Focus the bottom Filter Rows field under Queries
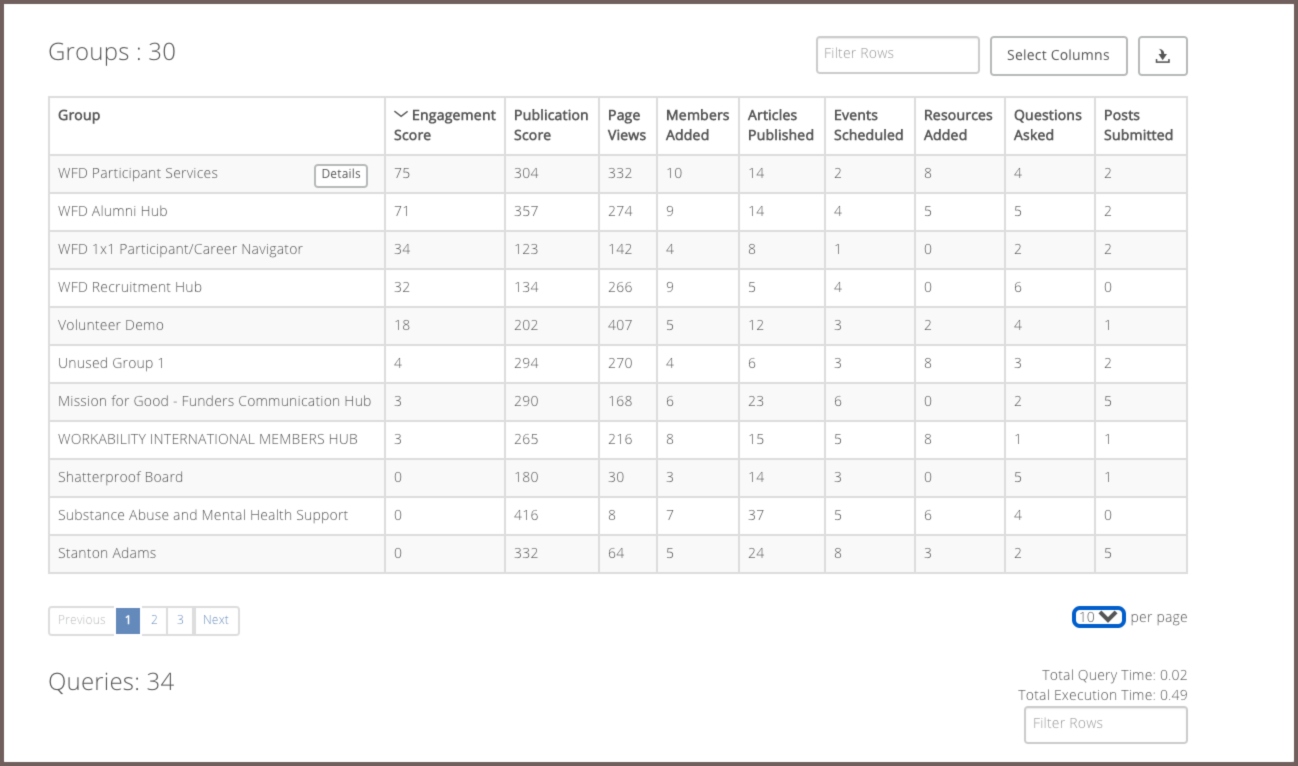Viewport: 1298px width, 766px height. [x=1105, y=725]
